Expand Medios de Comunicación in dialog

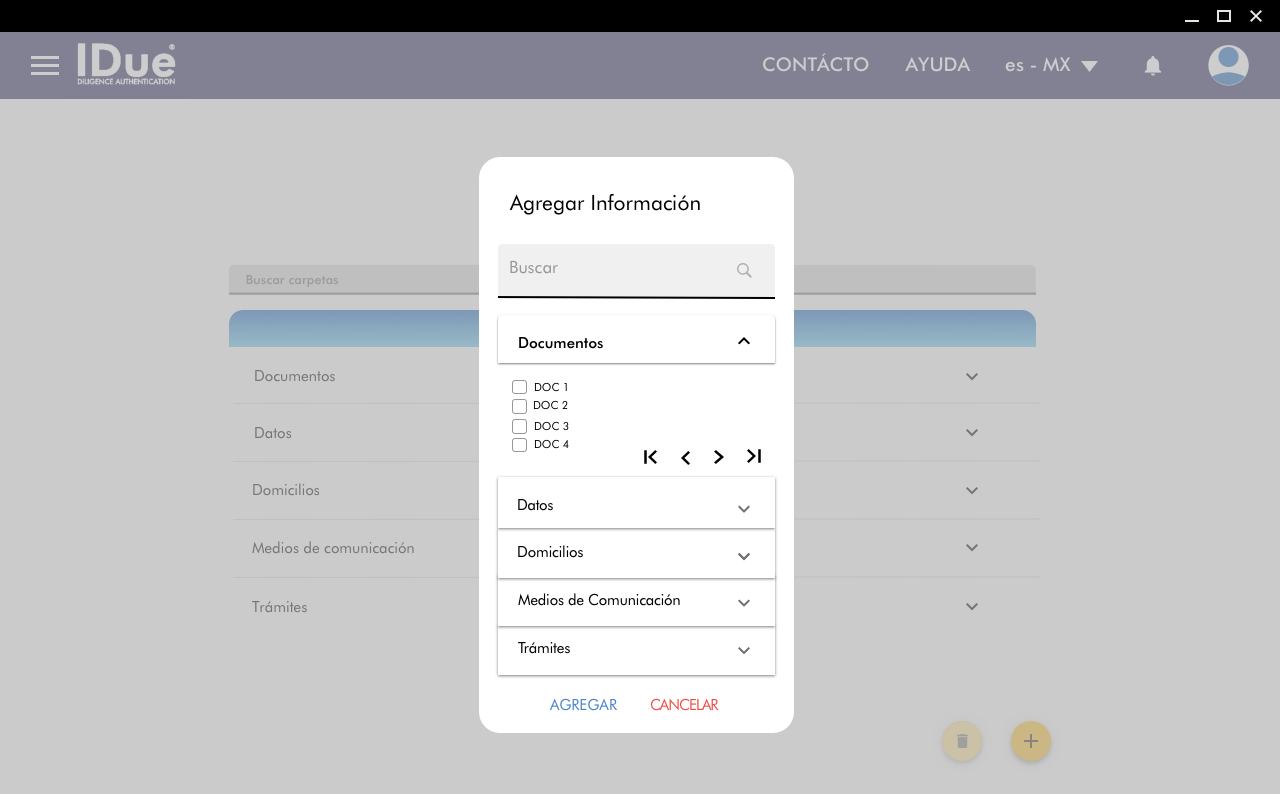pyautogui.click(x=743, y=603)
